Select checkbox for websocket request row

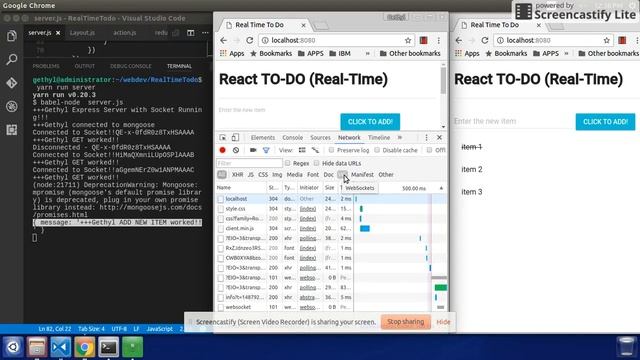[221, 307]
